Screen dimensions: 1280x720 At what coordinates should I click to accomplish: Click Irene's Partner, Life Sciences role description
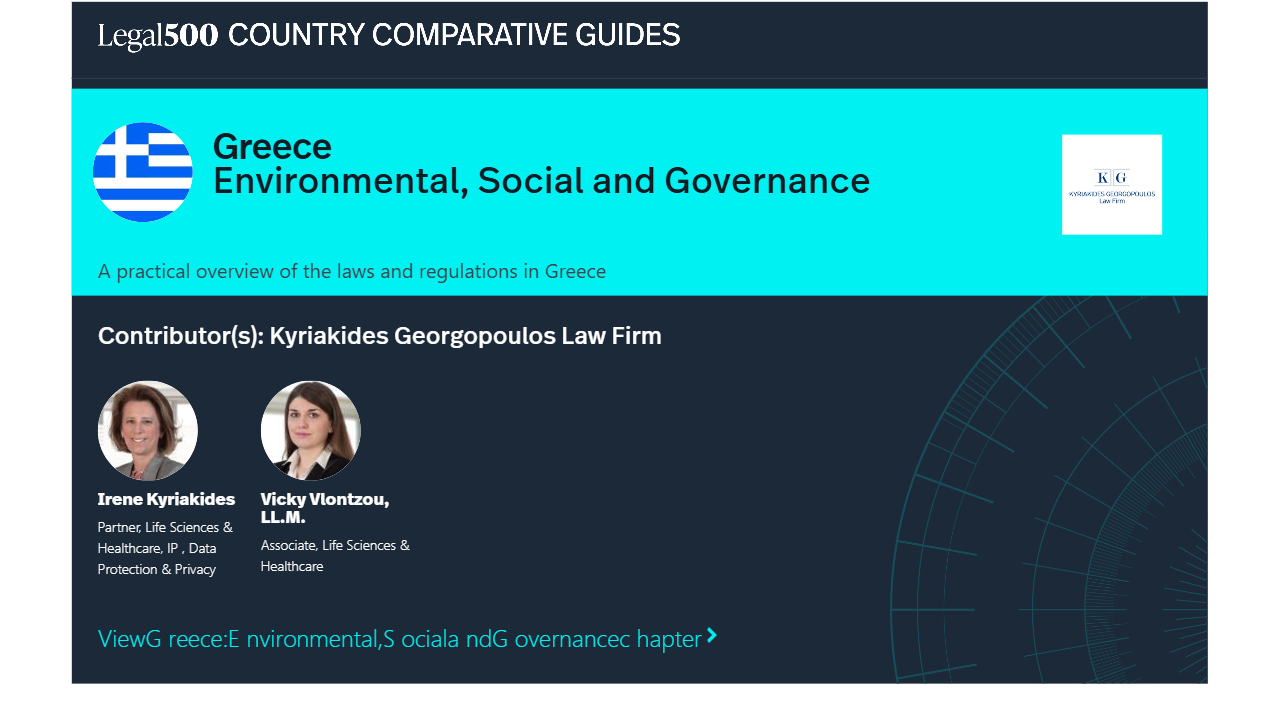[165, 548]
